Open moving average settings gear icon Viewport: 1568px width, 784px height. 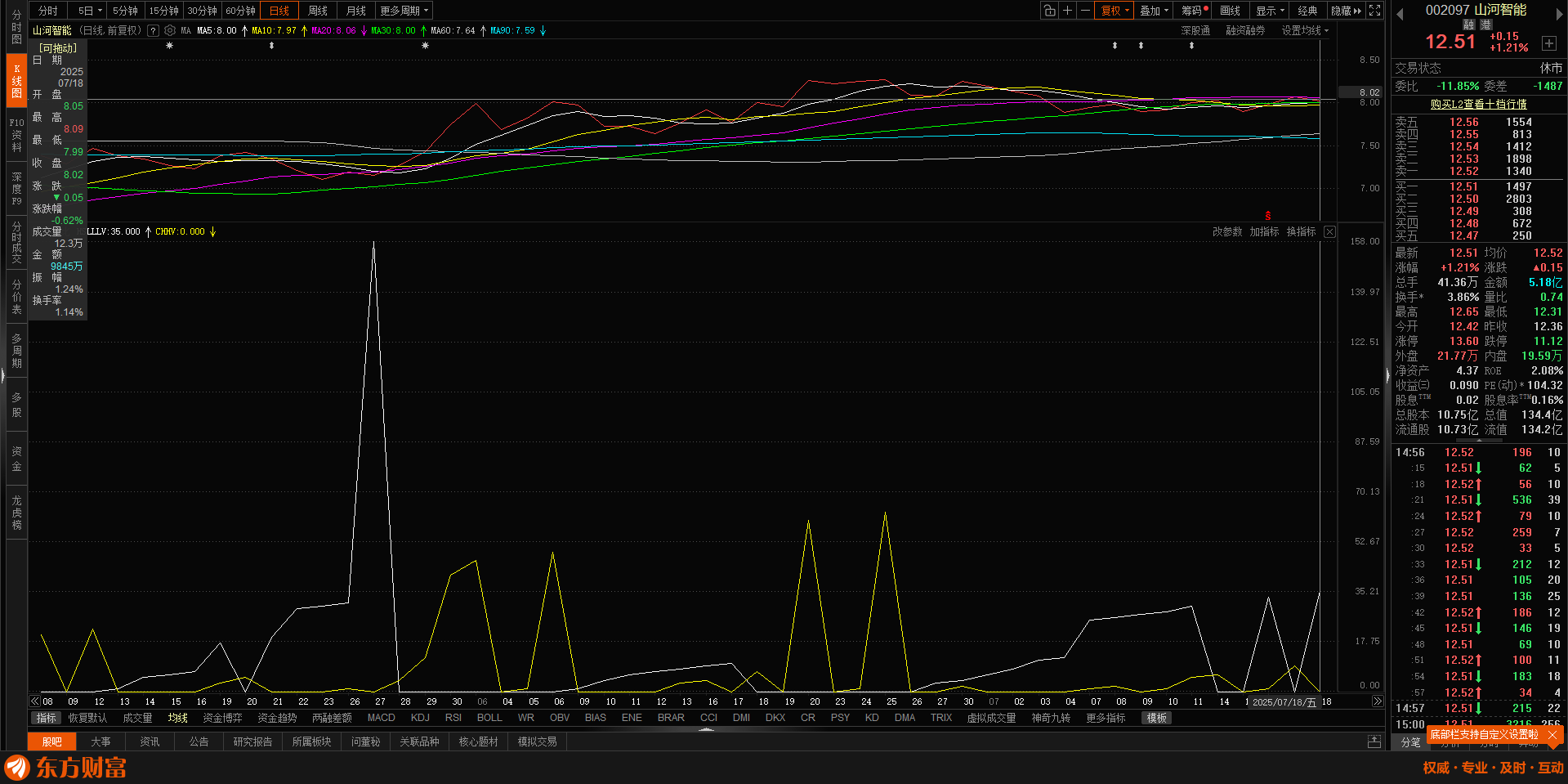(170, 30)
